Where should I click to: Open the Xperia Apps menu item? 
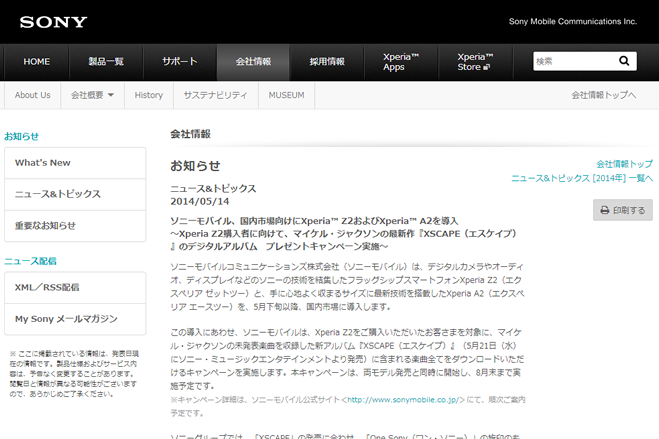coord(401,62)
